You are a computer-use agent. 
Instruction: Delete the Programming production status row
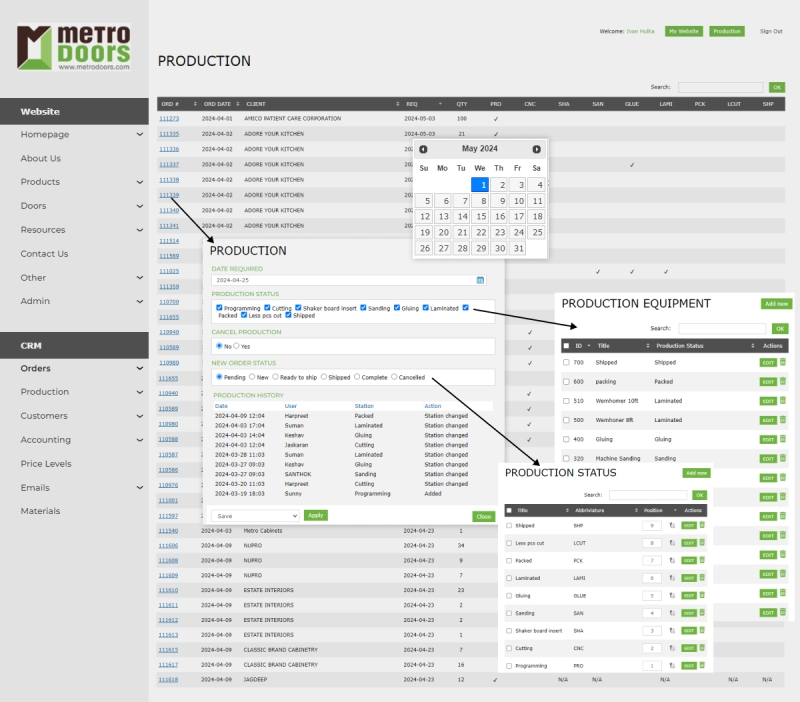702,665
